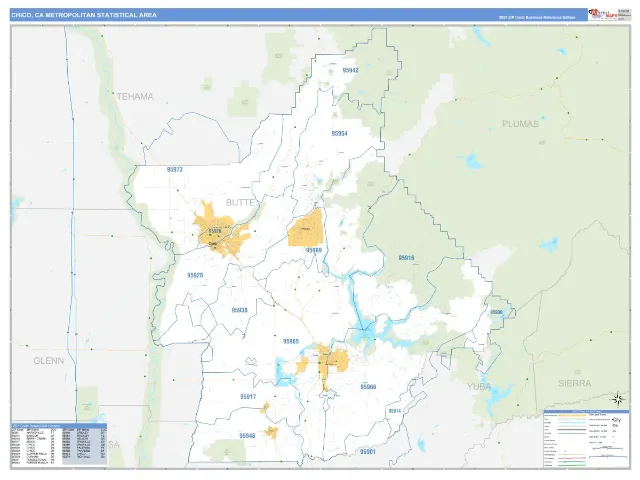Click the GLENN county label

[49, 361]
